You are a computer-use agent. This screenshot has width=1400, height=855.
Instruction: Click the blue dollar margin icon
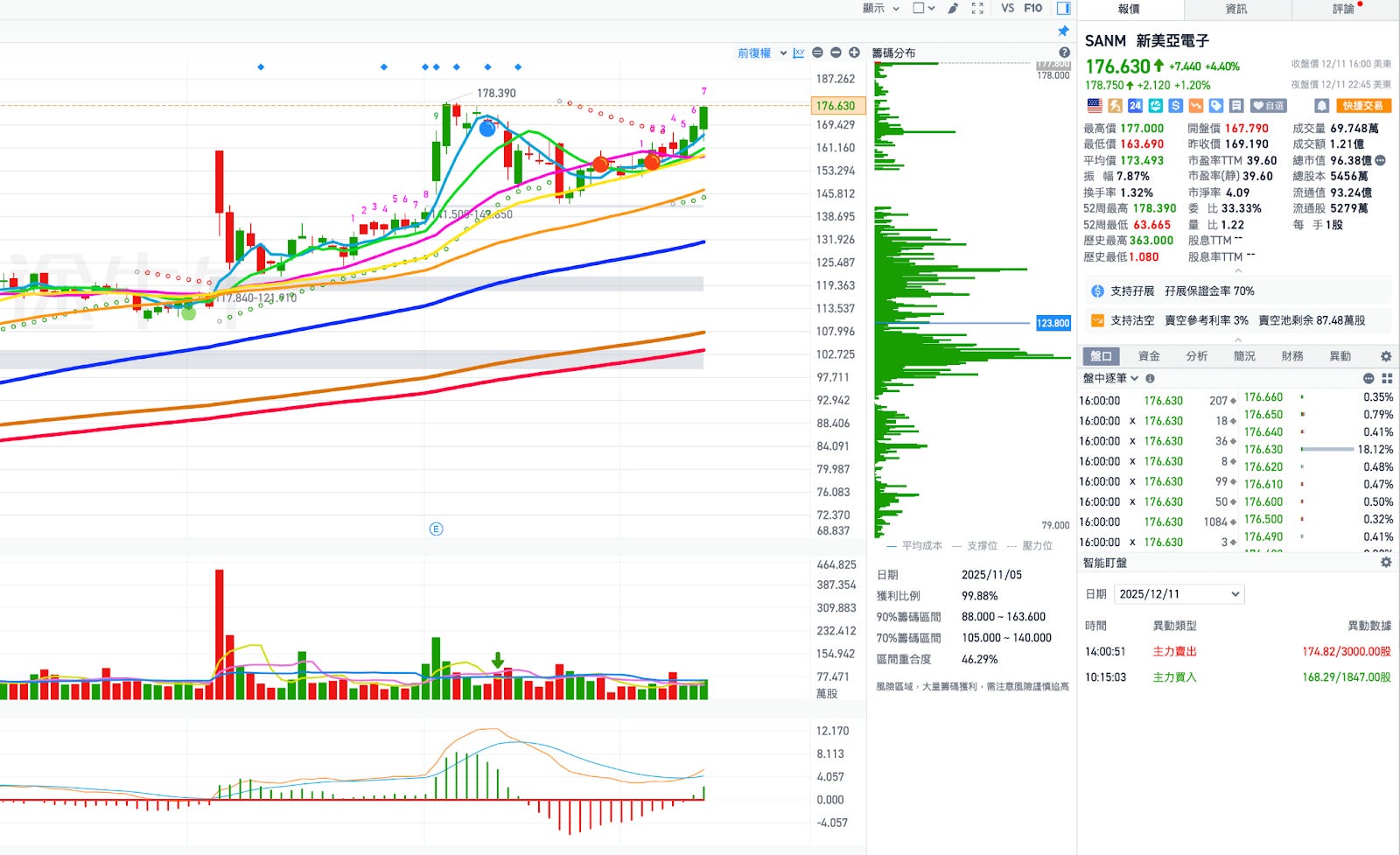(x=1175, y=106)
